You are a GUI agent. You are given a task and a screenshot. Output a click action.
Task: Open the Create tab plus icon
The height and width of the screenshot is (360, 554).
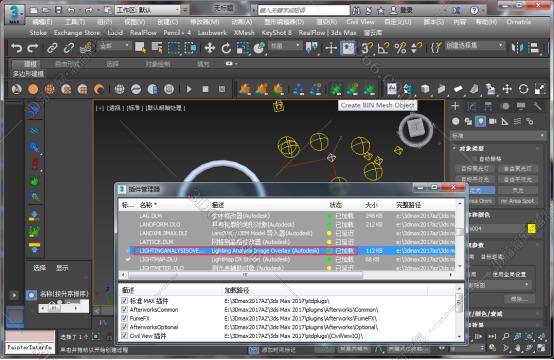[455, 106]
